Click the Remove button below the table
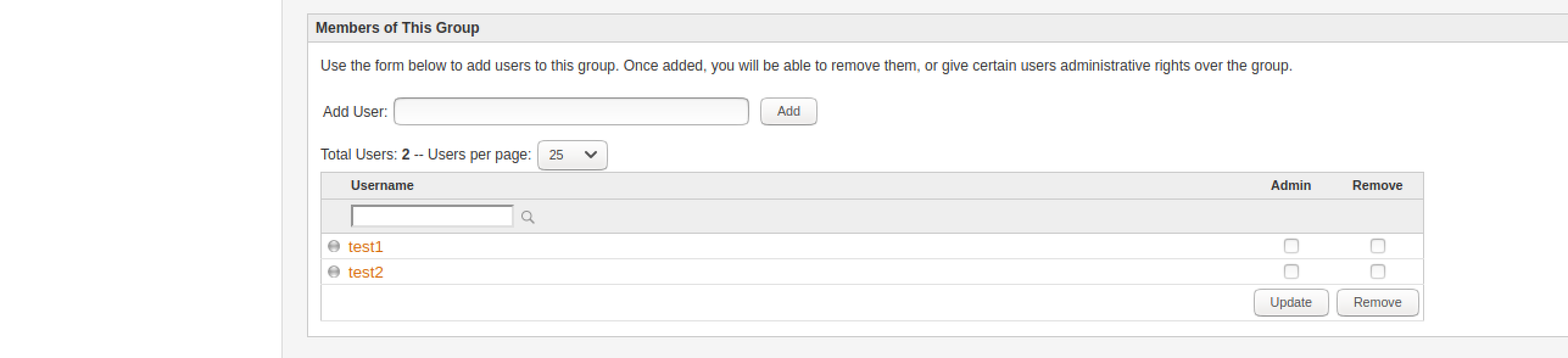Viewport: 1568px width, 358px height. [1377, 303]
